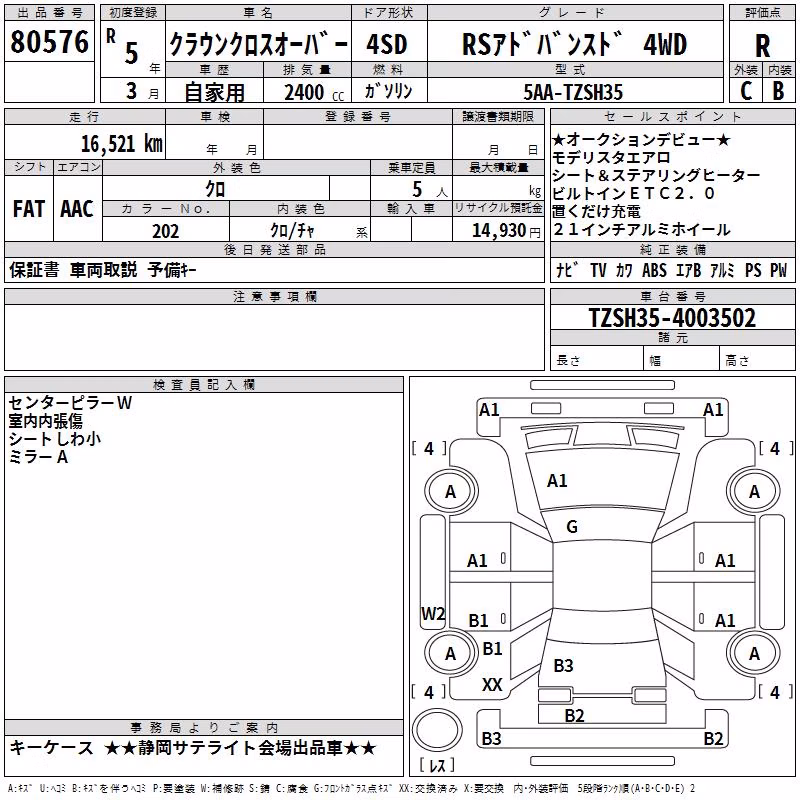This screenshot has width=800, height=800.
Task: Click chassis number TZSH35-4003502
Action: (672, 318)
